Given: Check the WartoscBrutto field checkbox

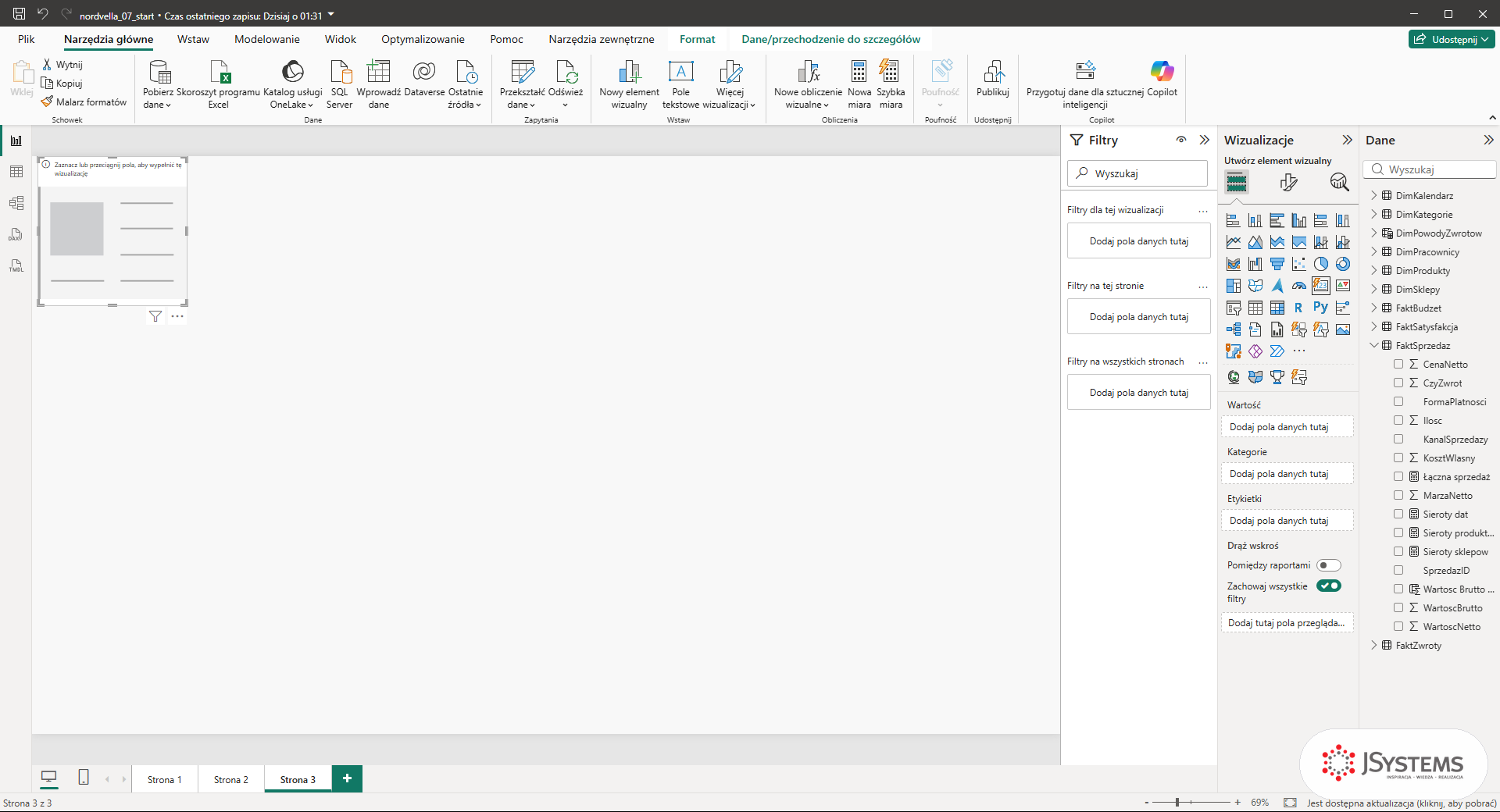Looking at the screenshot, I should (x=1398, y=607).
